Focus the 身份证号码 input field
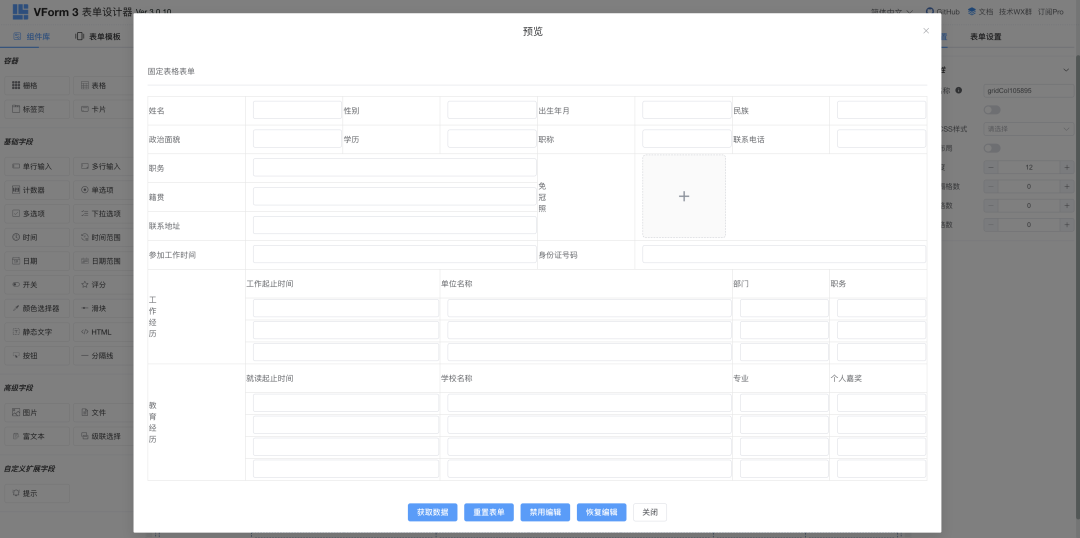The height and width of the screenshot is (538, 1080). click(783, 254)
